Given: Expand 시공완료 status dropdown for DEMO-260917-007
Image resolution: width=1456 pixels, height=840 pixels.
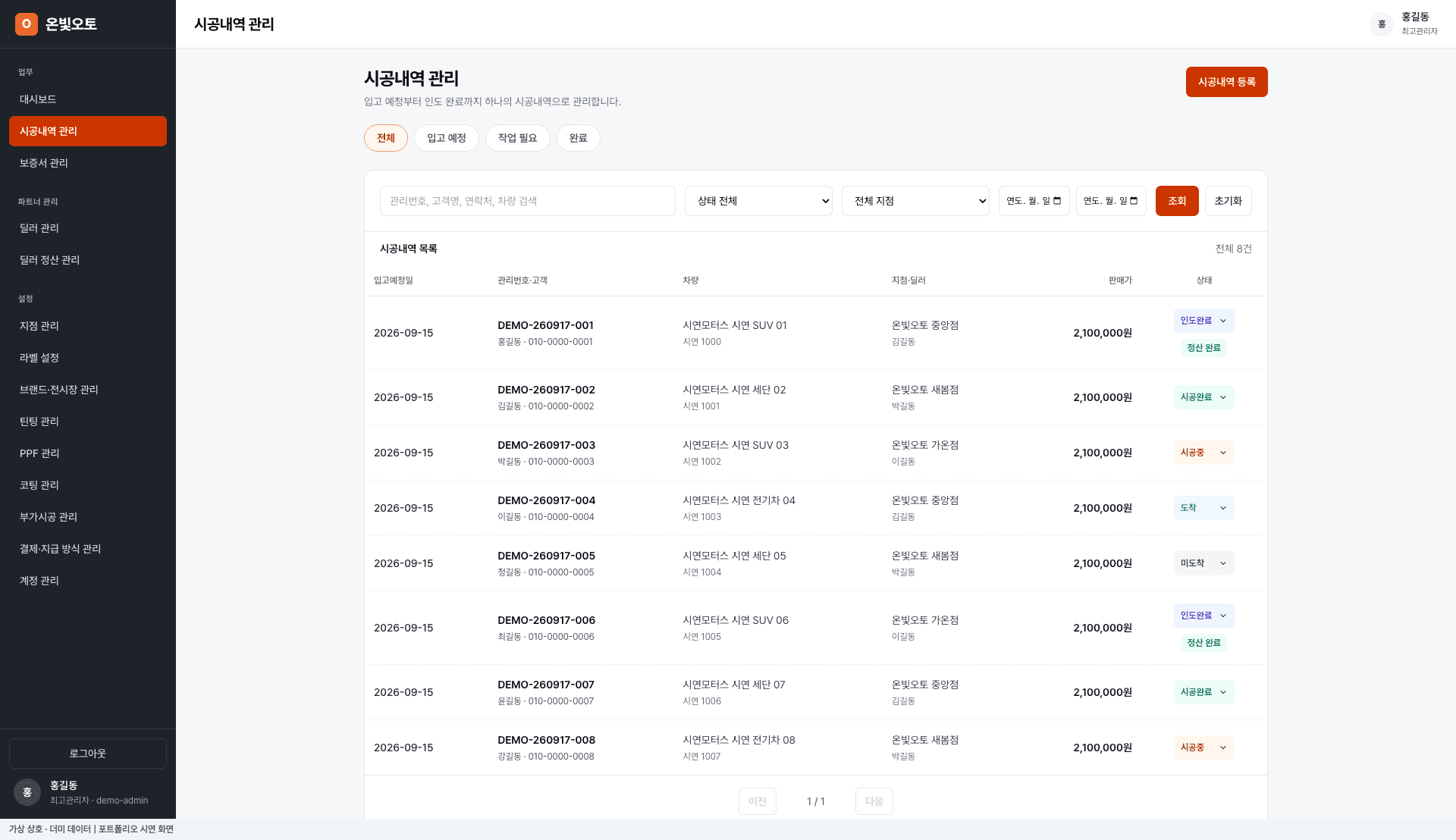Looking at the screenshot, I should [x=1203, y=692].
